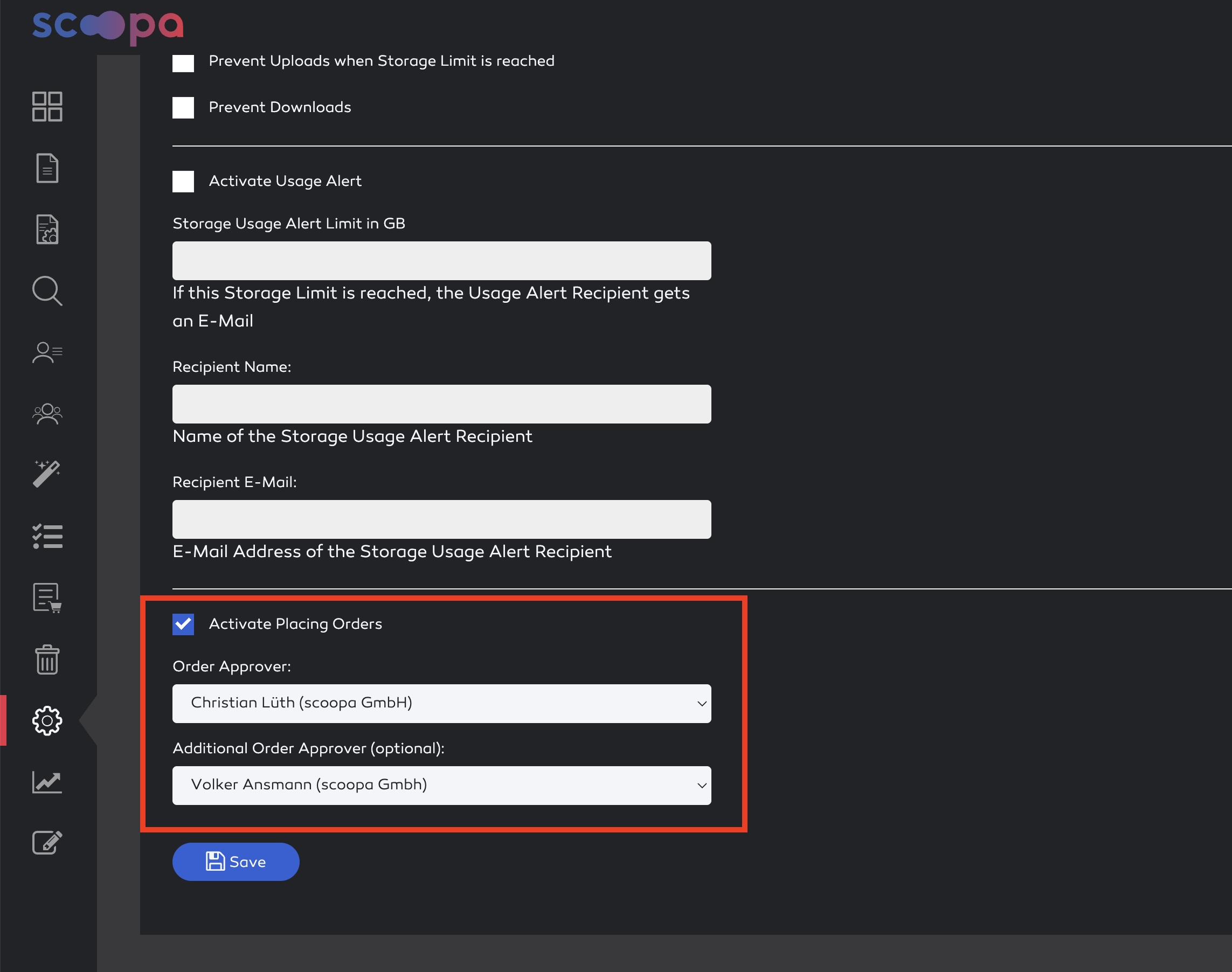Open the trash bin icon in sidebar
This screenshot has height=972, width=1232.
click(47, 659)
